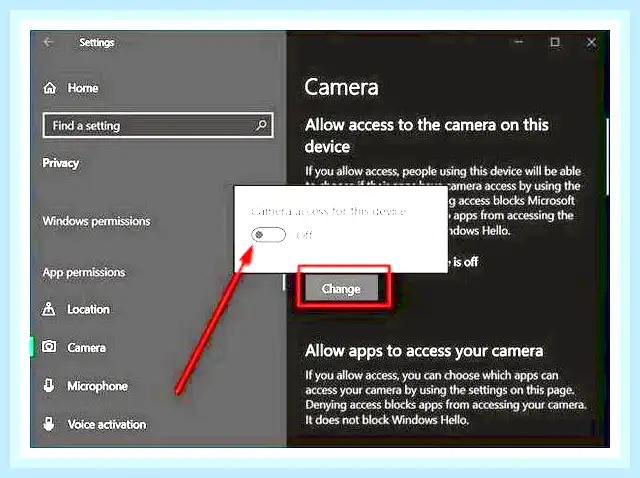Click the Camera page title
Screen dimensions: 640x478
(x=342, y=87)
